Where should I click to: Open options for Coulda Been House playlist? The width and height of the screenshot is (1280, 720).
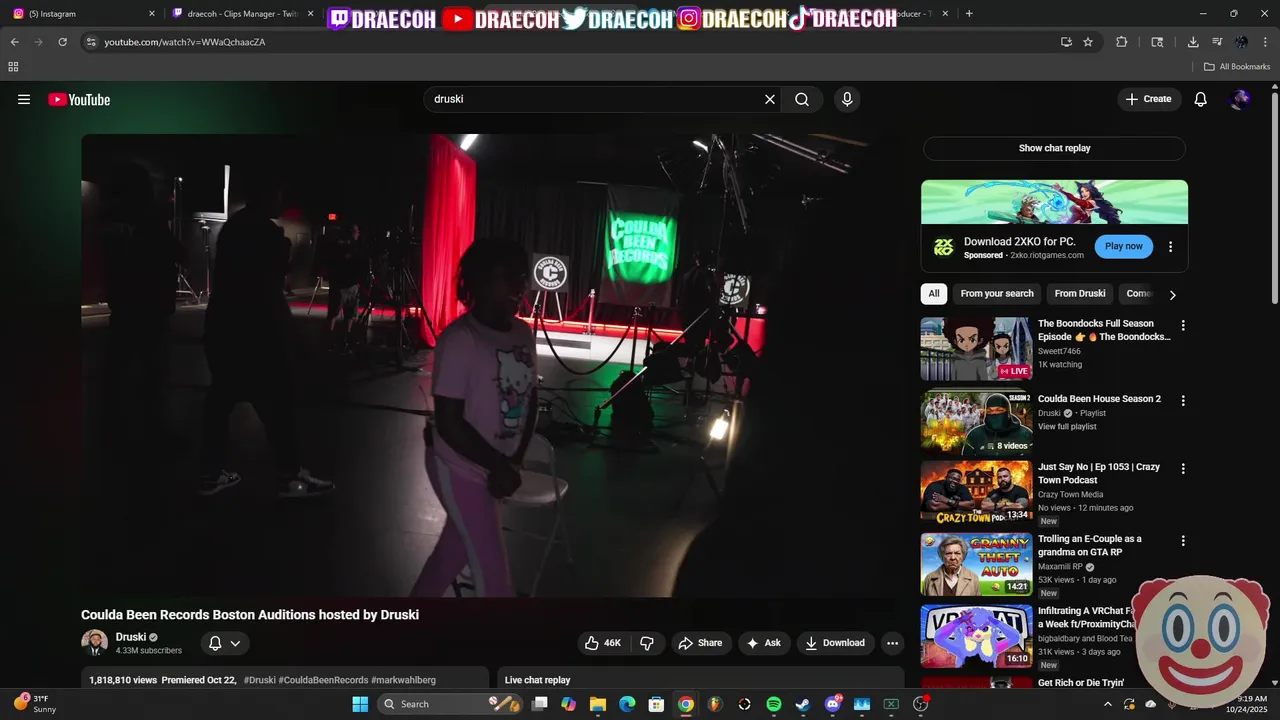tap(1183, 400)
